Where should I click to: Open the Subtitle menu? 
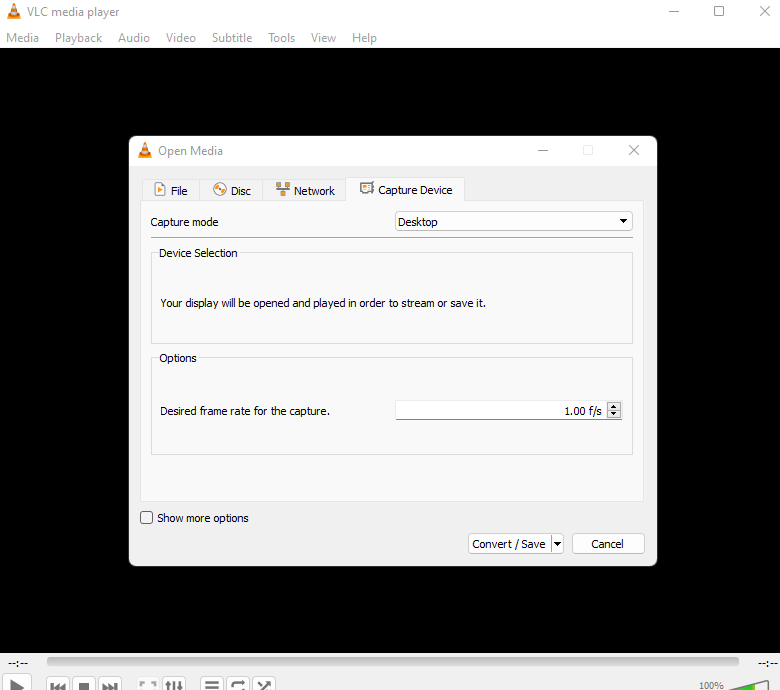(232, 38)
